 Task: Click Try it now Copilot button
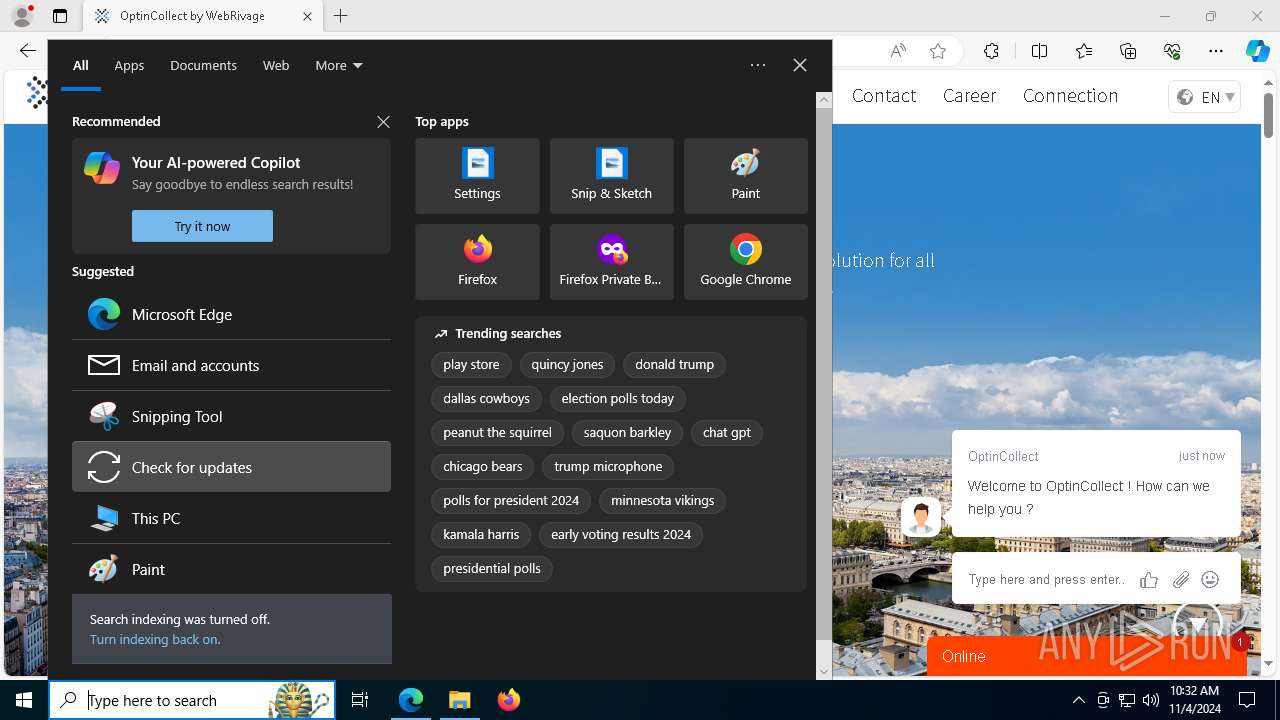click(202, 226)
